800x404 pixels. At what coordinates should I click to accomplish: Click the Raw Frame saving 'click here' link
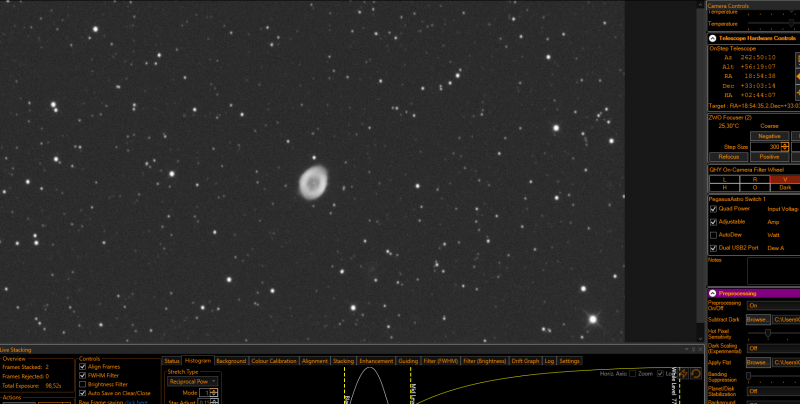(x=136, y=402)
